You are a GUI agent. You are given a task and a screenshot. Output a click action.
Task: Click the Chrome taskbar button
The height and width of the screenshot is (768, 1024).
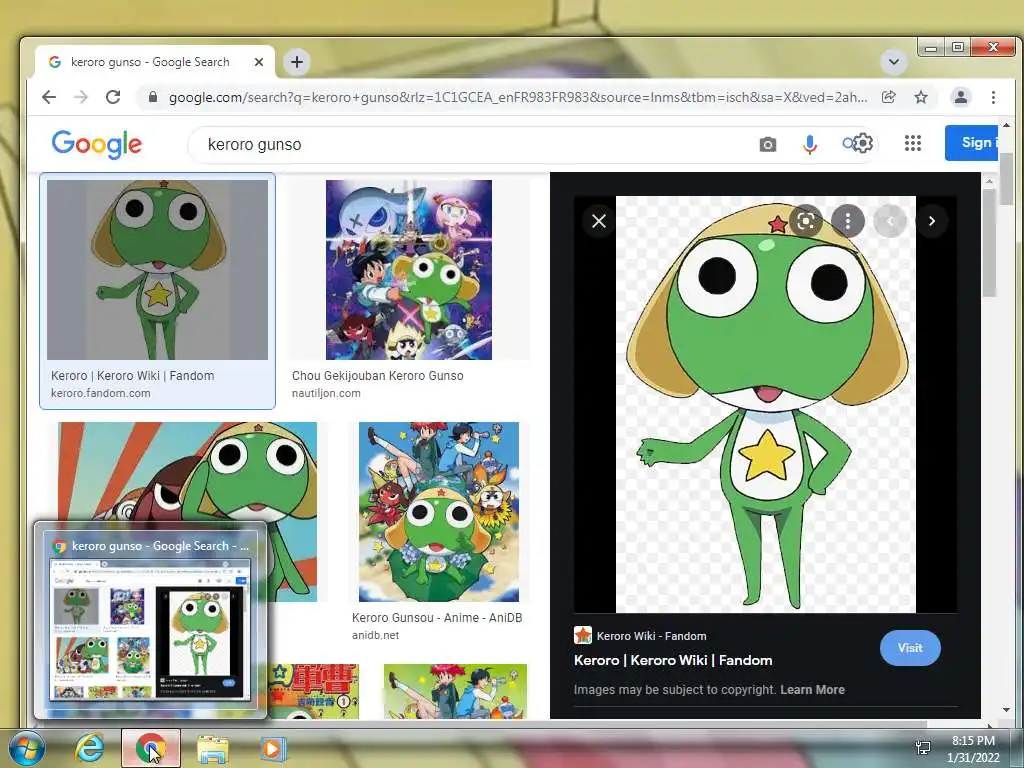[x=151, y=748]
